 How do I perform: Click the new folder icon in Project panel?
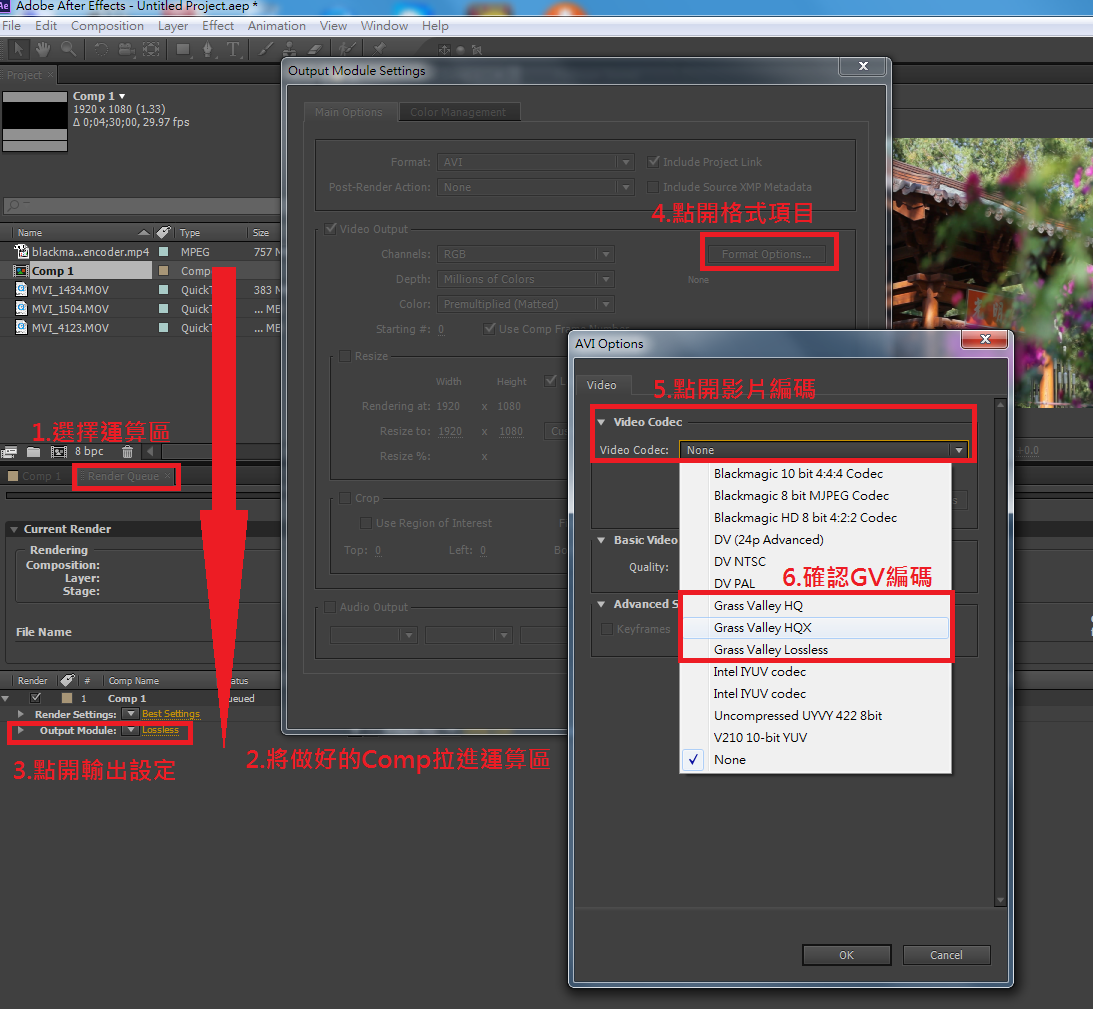click(x=34, y=452)
